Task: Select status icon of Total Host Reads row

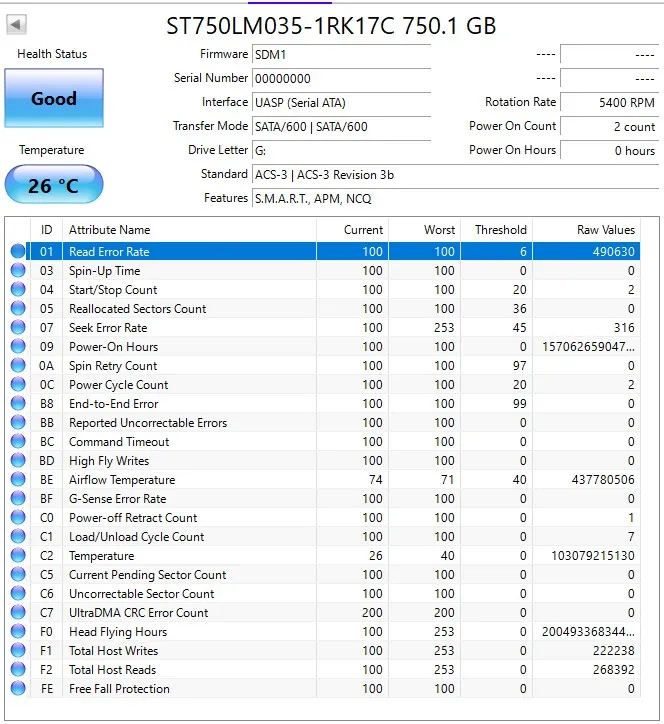Action: [18, 669]
